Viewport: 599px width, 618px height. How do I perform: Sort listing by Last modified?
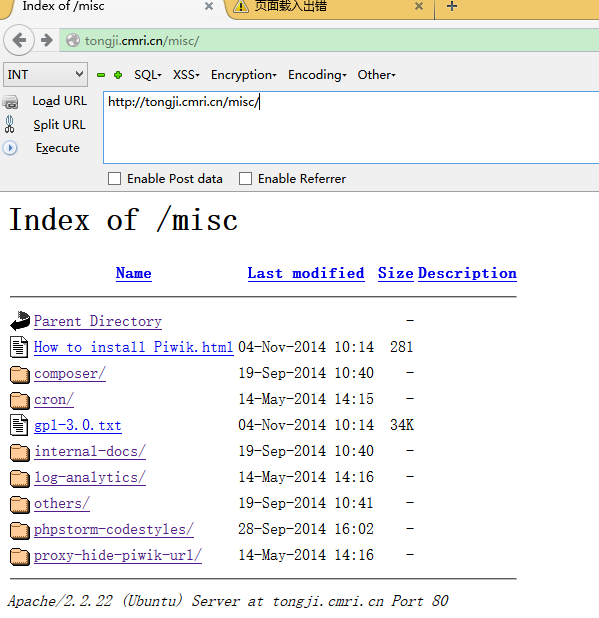click(306, 273)
